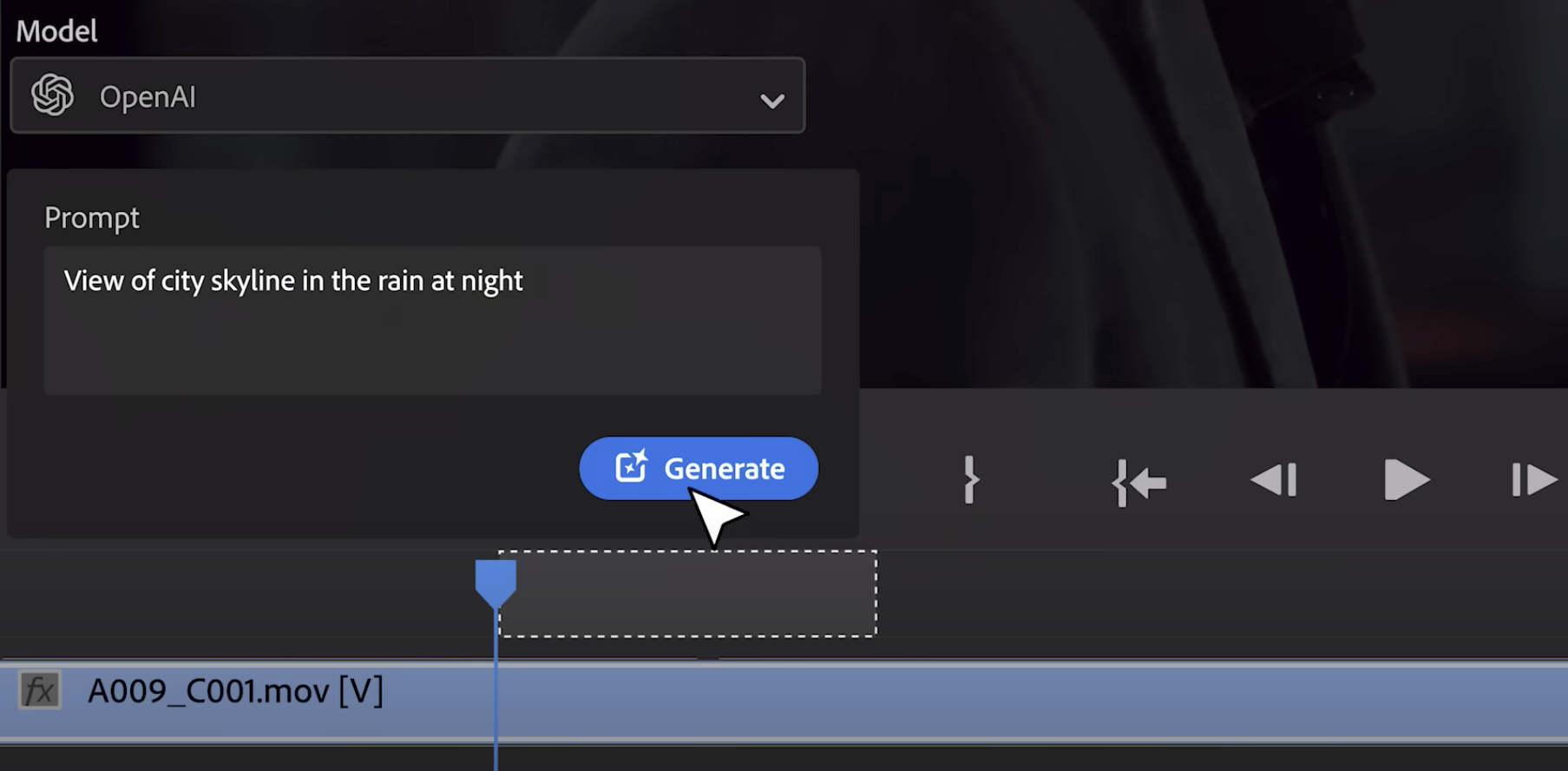
Task: Click the Model label
Action: [56, 31]
